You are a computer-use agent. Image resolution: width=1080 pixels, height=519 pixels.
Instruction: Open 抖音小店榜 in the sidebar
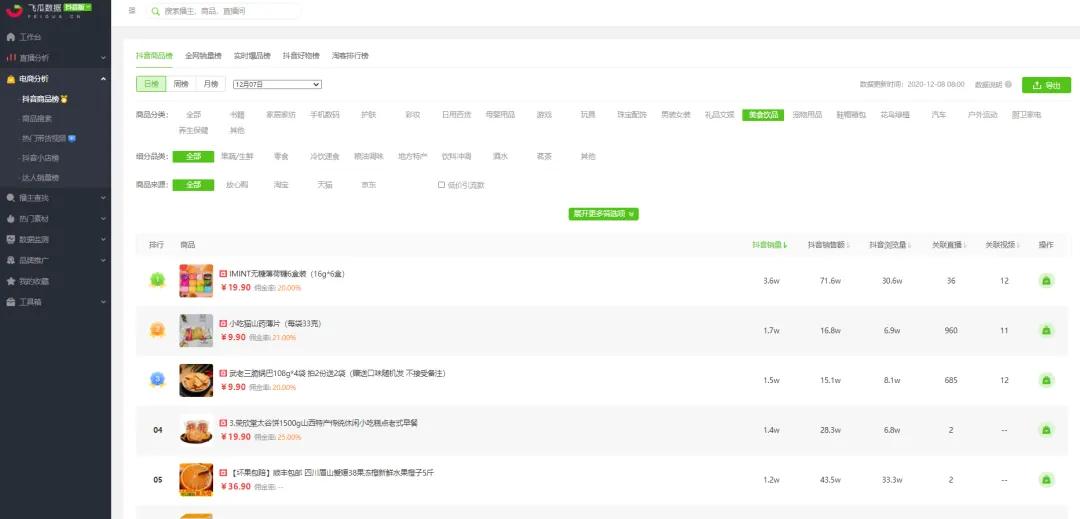(41, 158)
